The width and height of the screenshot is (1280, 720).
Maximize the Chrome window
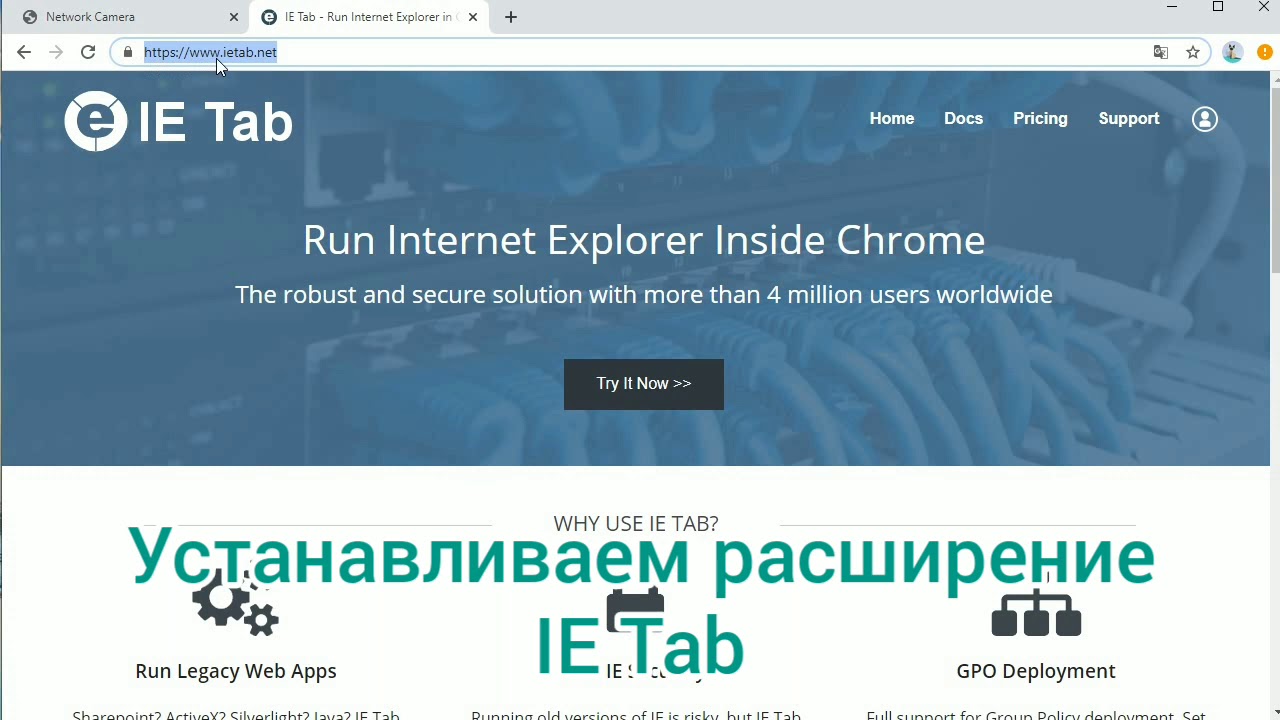tap(1218, 8)
